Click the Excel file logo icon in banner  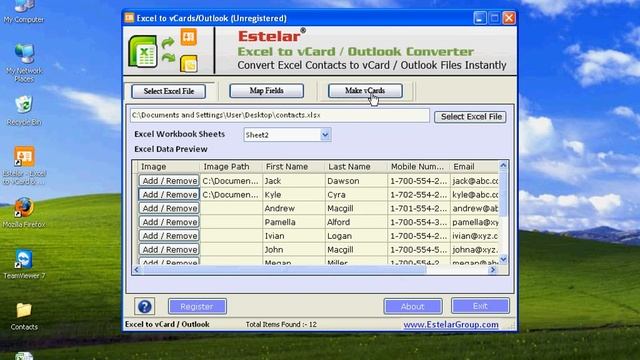pyautogui.click(x=143, y=51)
